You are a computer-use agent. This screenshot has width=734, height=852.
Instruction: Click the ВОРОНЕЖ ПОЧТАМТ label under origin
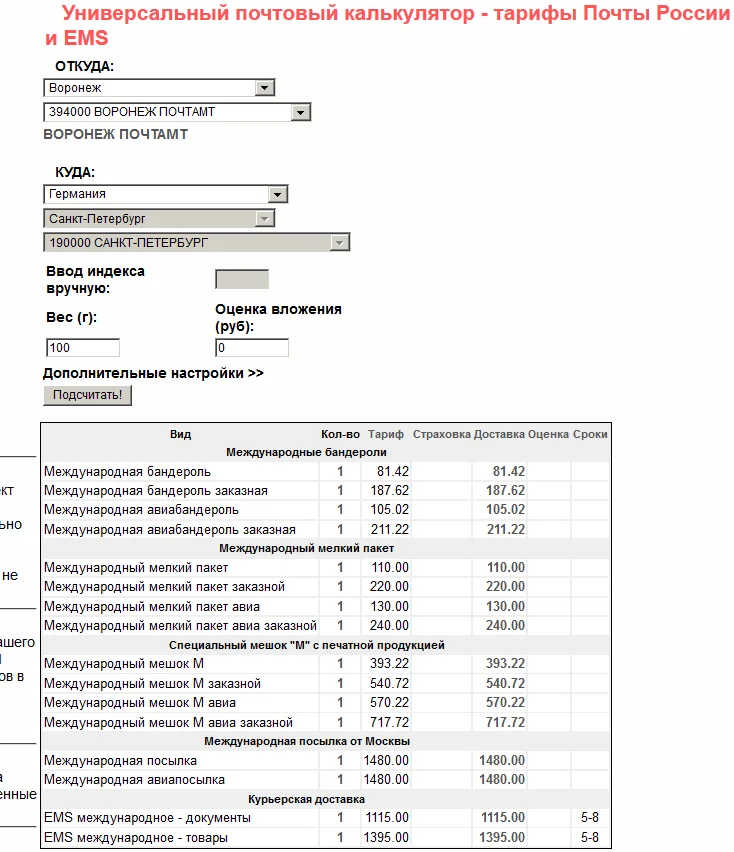point(116,134)
